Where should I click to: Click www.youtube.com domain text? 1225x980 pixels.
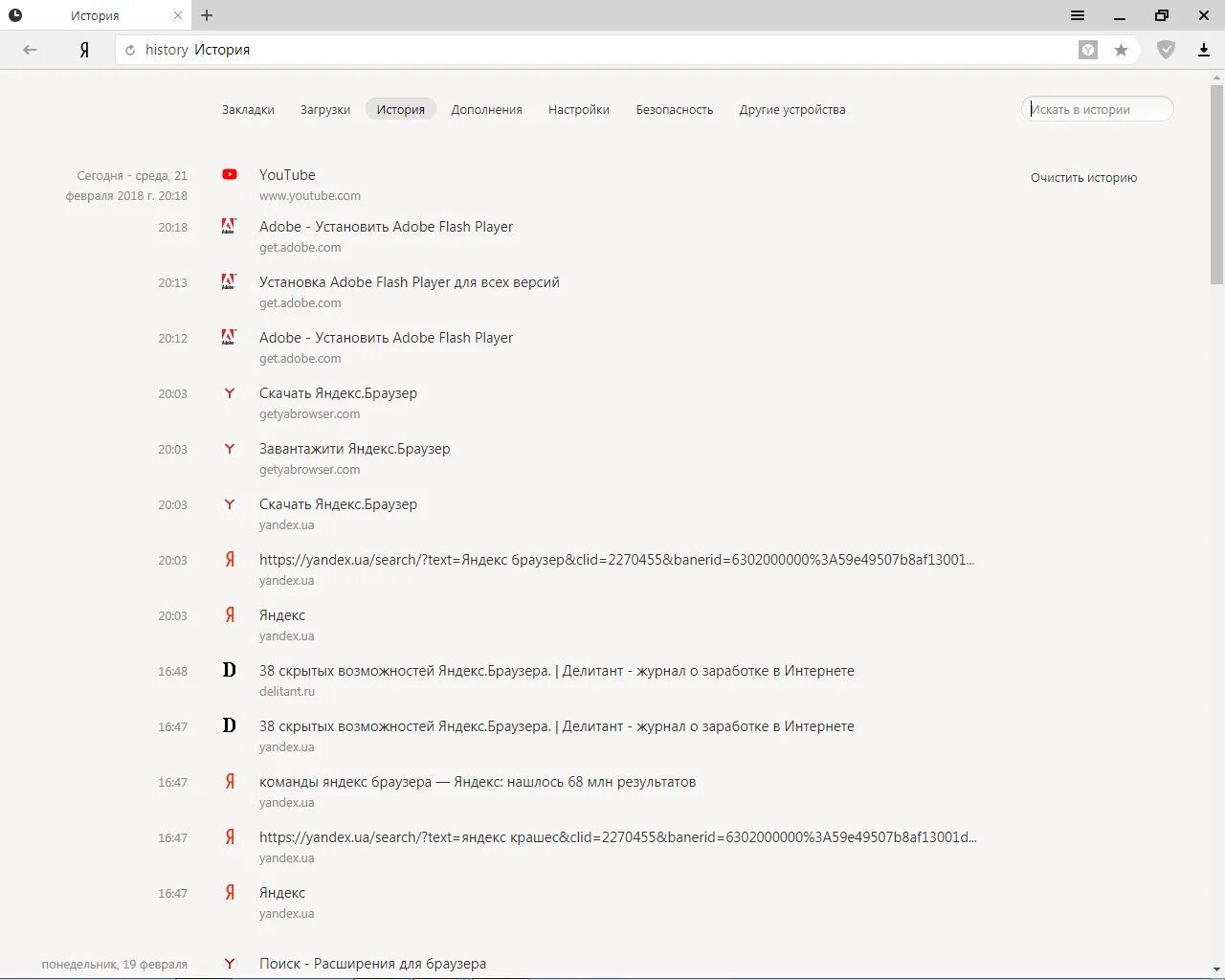(x=310, y=195)
